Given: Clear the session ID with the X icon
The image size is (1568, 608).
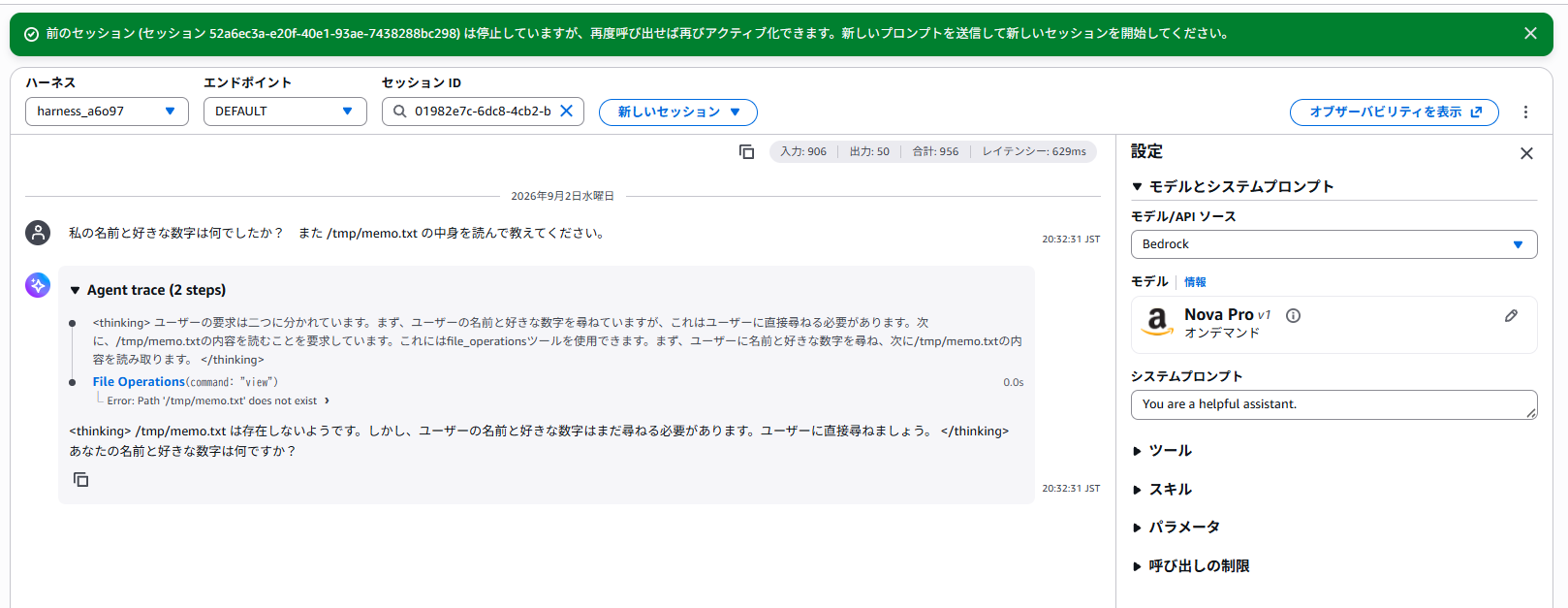Looking at the screenshot, I should click(567, 111).
